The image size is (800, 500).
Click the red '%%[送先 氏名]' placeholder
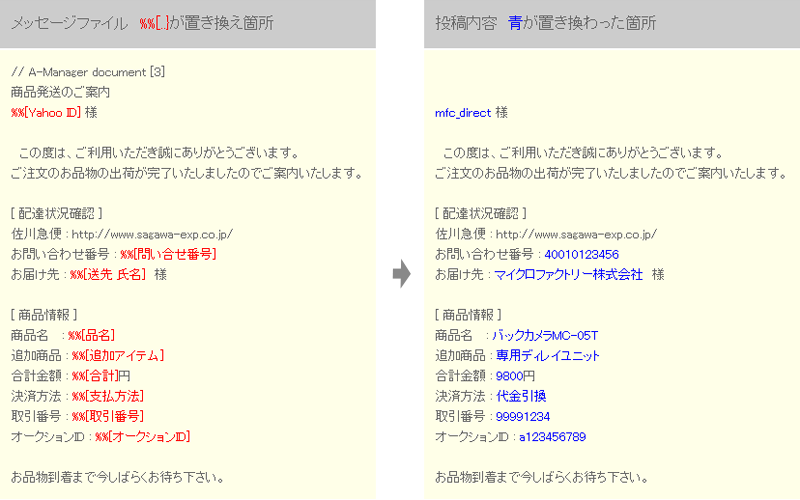click(x=108, y=274)
